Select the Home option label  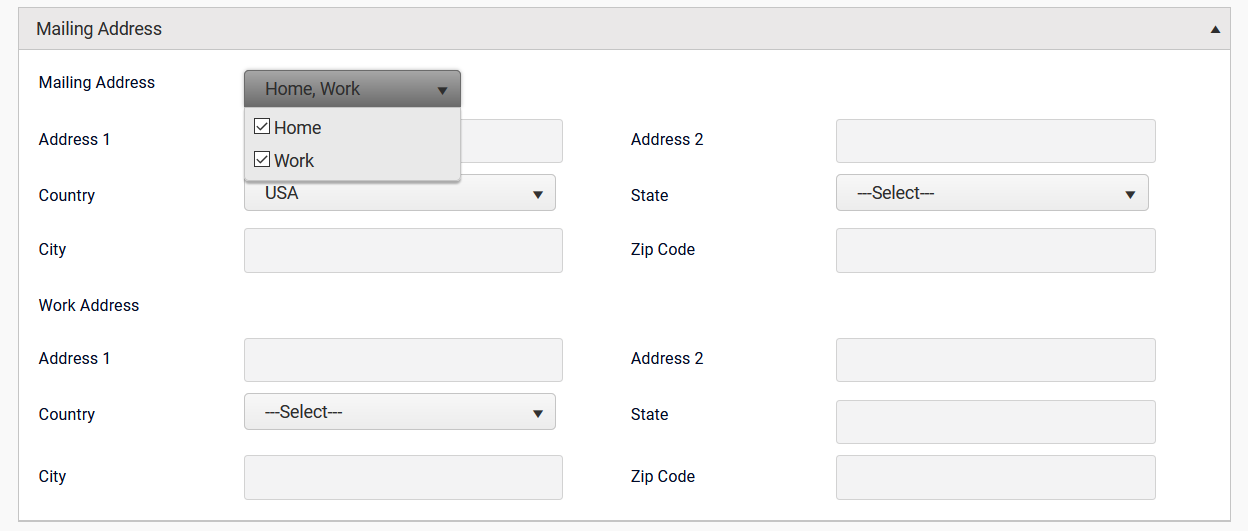pyautogui.click(x=297, y=128)
